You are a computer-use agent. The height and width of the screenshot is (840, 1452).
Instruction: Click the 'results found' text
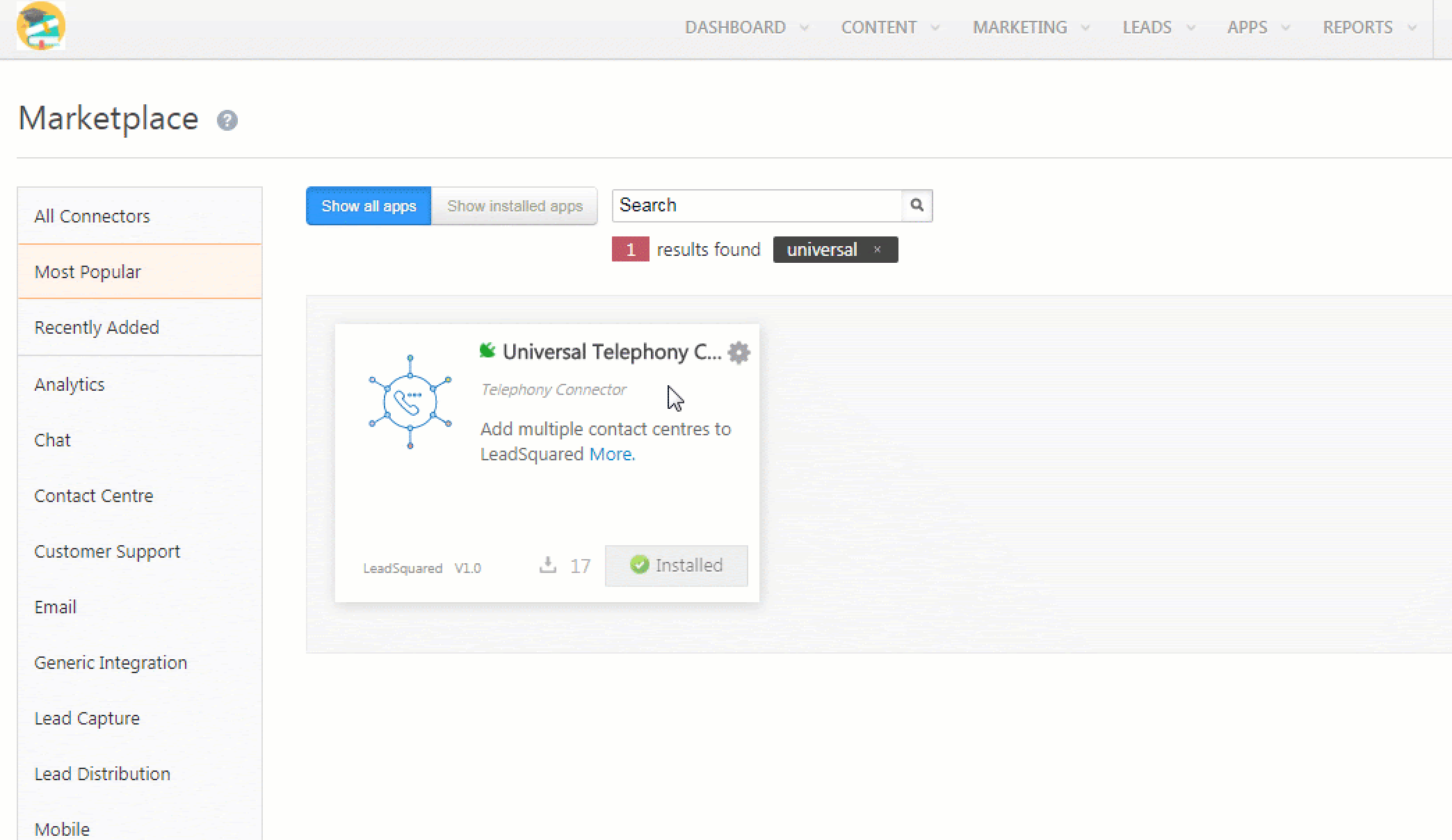(x=709, y=250)
